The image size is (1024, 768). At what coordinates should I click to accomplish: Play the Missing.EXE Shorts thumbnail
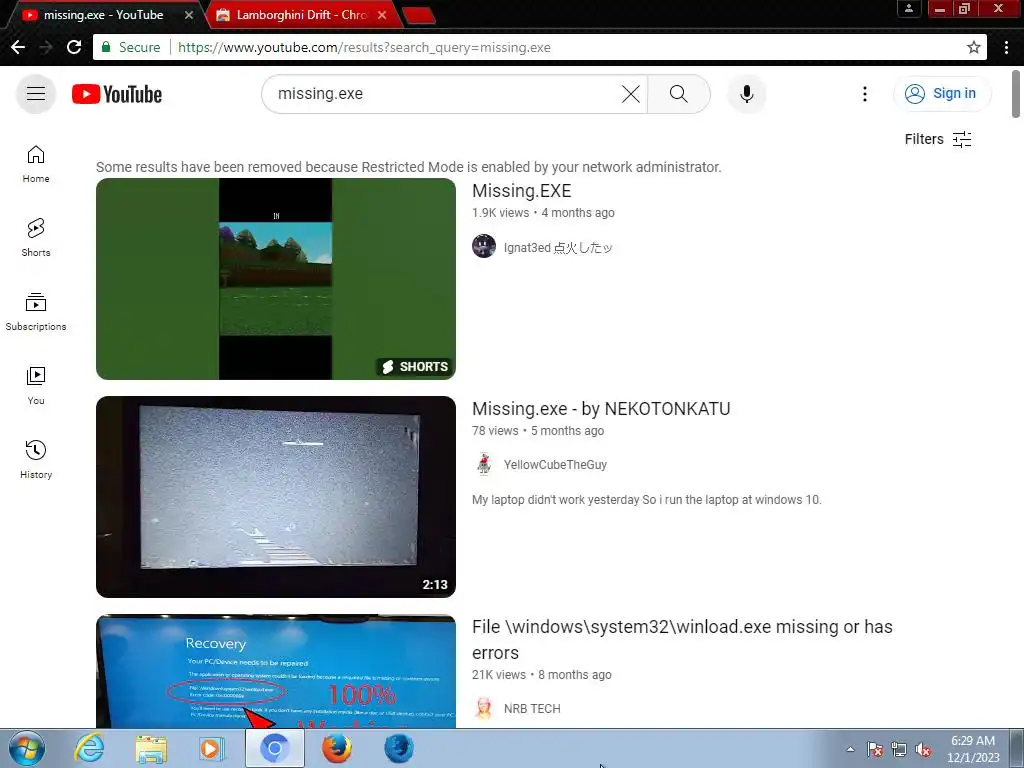[276, 279]
